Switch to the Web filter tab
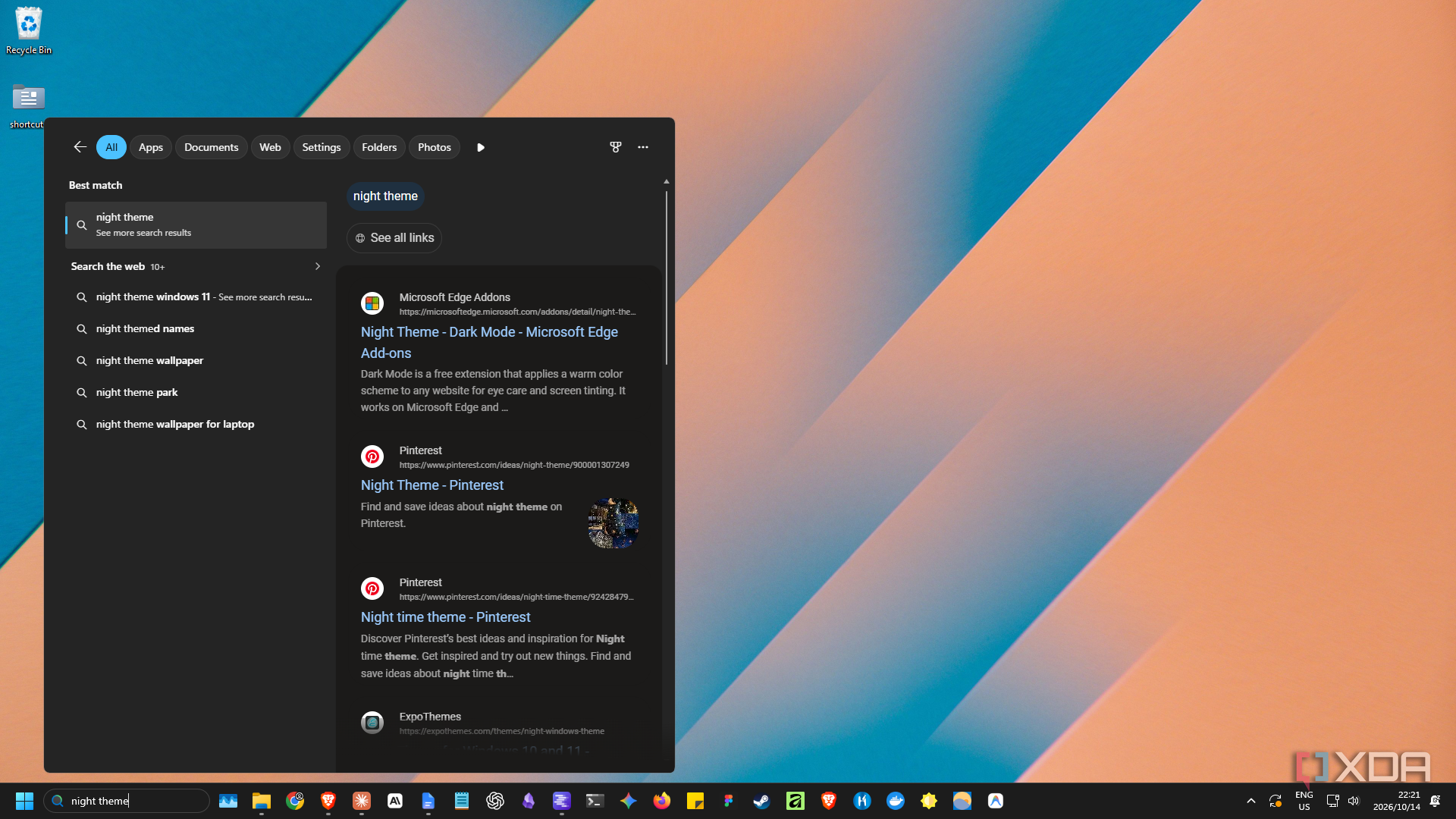This screenshot has height=819, width=1456. click(x=270, y=147)
